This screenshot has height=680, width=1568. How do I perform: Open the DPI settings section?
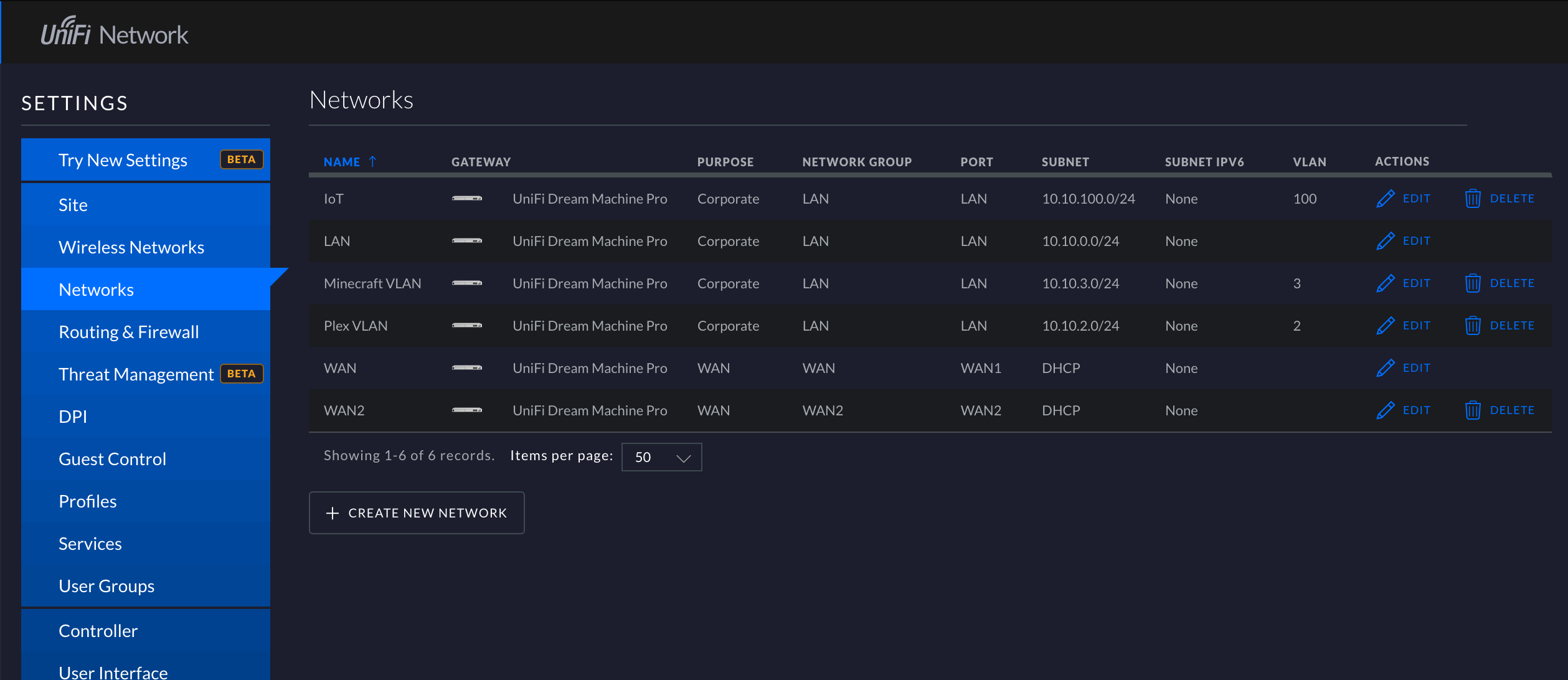coord(146,417)
